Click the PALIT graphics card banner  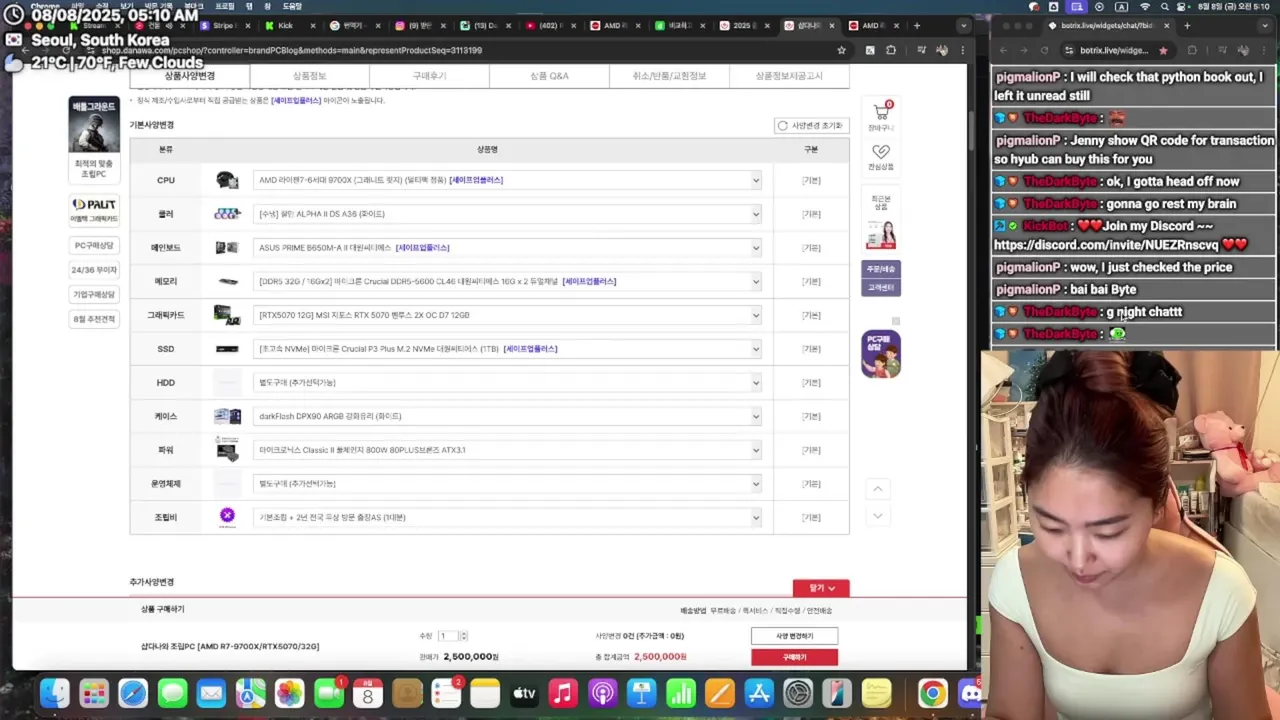coord(94,210)
